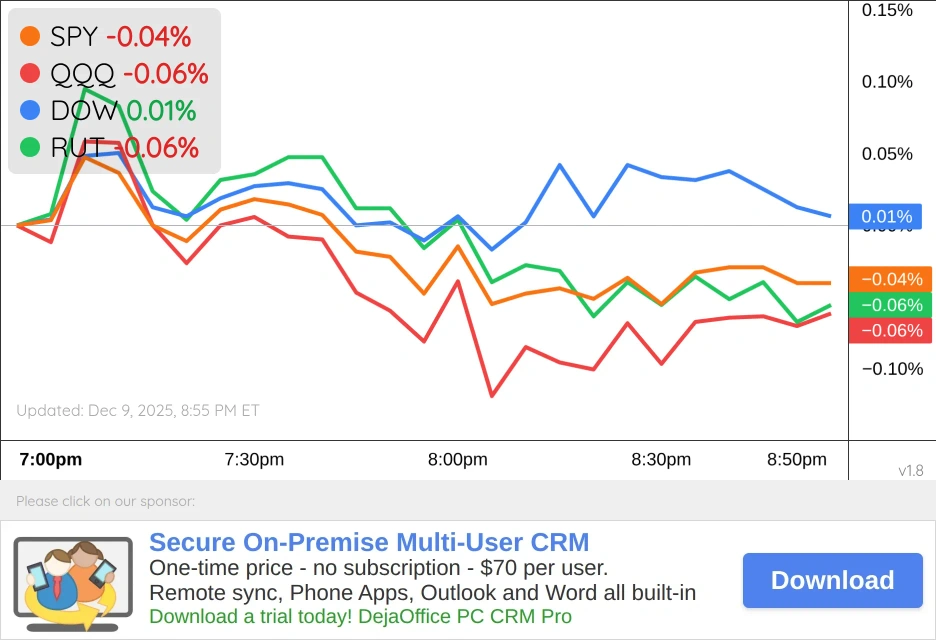Image resolution: width=936 pixels, height=640 pixels.
Task: Click the green RUT legend dot
Action: pos(30,147)
